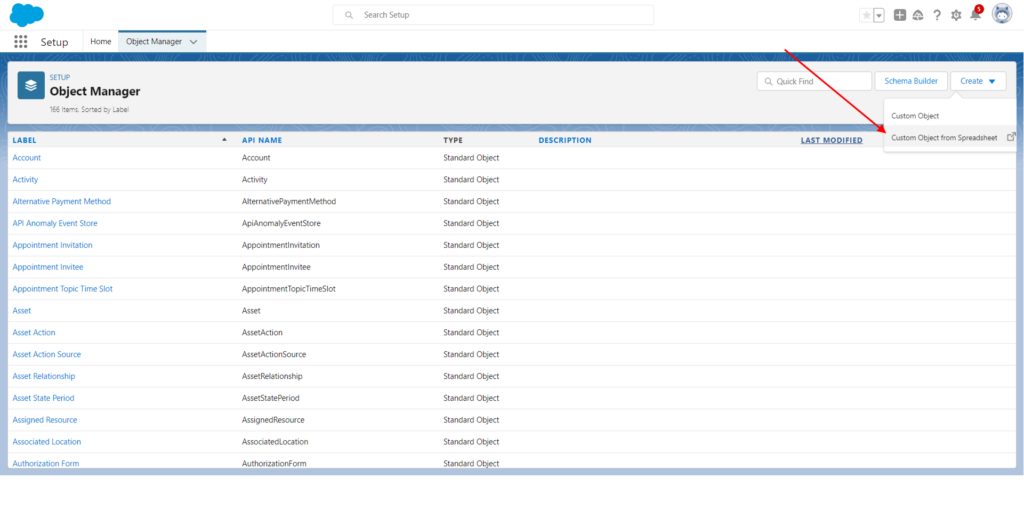Sort by Last Modified column header
Screen dimensions: 1024x527
point(831,140)
